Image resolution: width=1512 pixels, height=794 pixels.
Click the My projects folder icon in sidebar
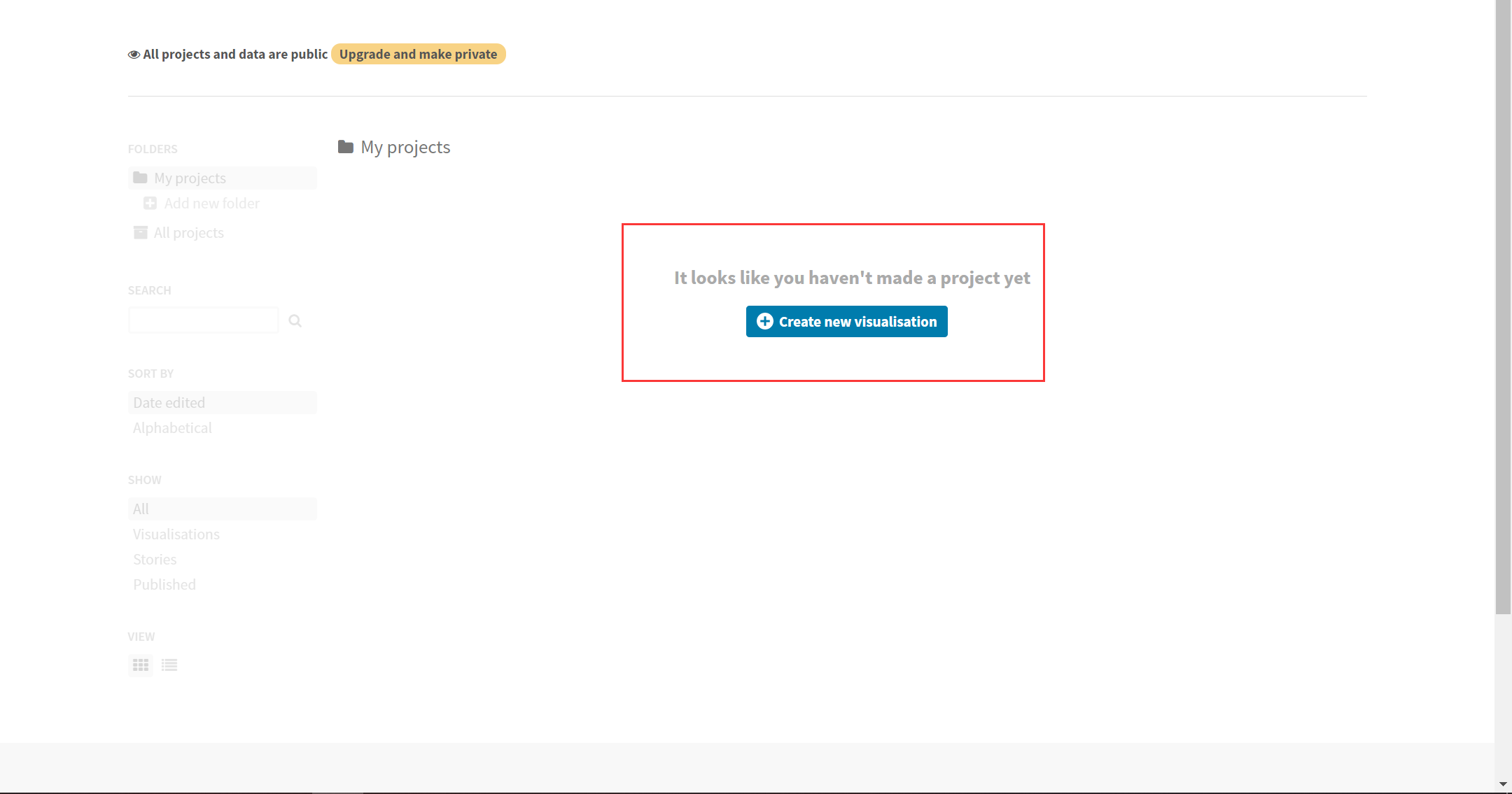[140, 178]
